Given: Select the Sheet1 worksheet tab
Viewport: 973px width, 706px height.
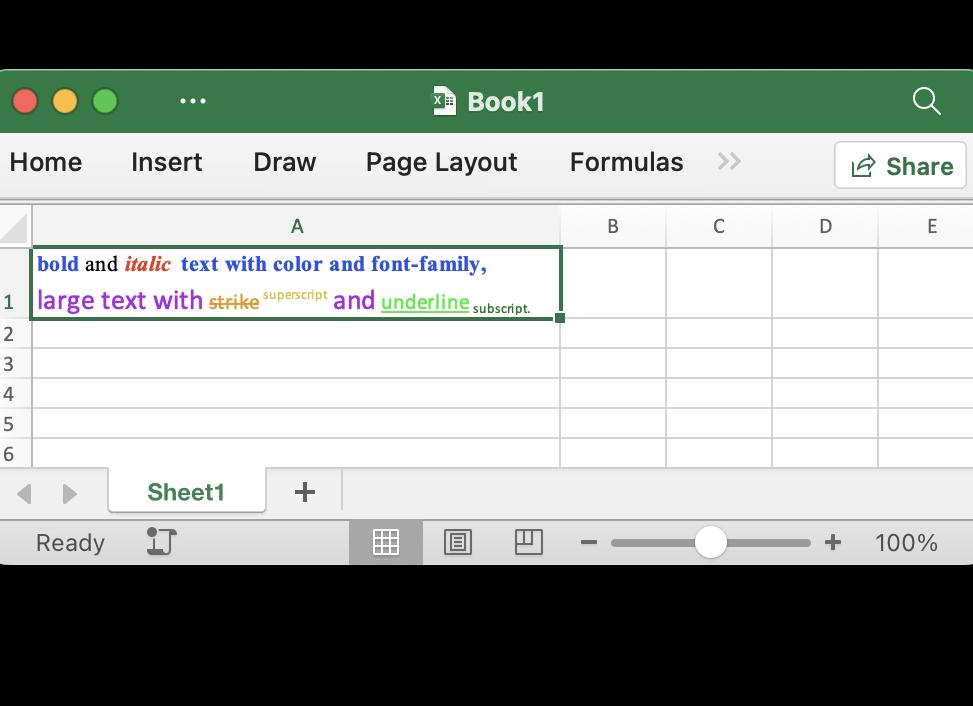Looking at the screenshot, I should [x=186, y=492].
